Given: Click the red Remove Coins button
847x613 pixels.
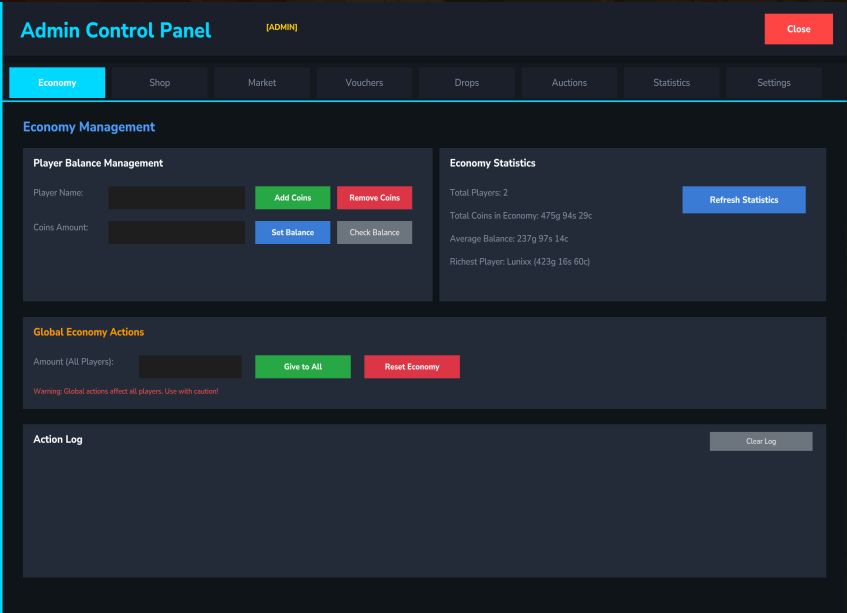Looking at the screenshot, I should point(374,198).
